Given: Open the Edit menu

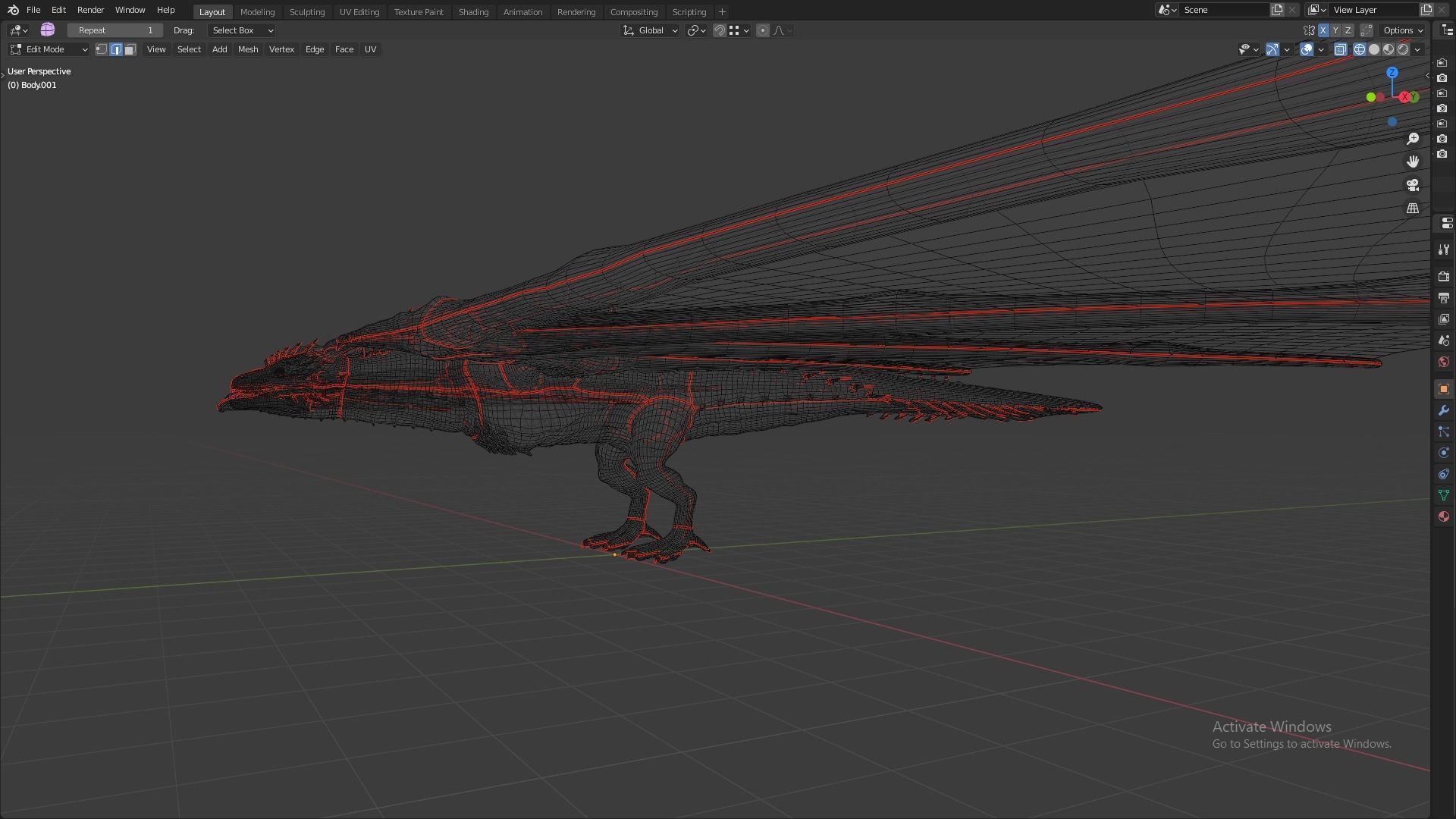Looking at the screenshot, I should coord(58,10).
